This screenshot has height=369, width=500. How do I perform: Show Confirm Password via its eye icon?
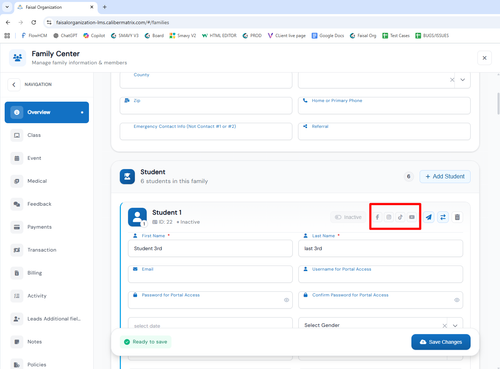pyautogui.click(x=457, y=300)
